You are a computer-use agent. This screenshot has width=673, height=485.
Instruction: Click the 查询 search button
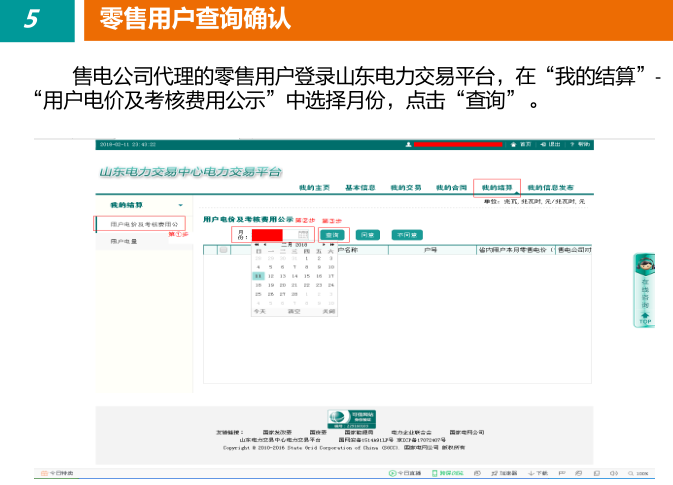pyautogui.click(x=331, y=235)
